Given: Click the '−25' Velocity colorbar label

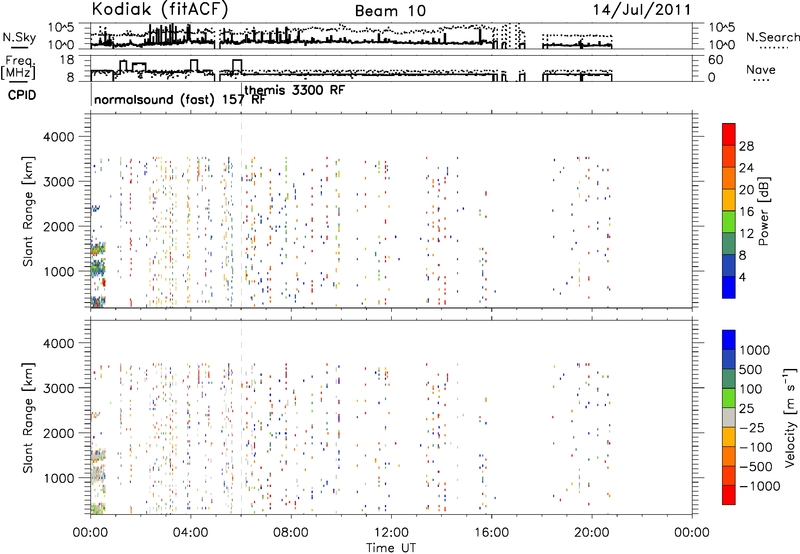Looking at the screenshot, I should pyautogui.click(x=751, y=428).
